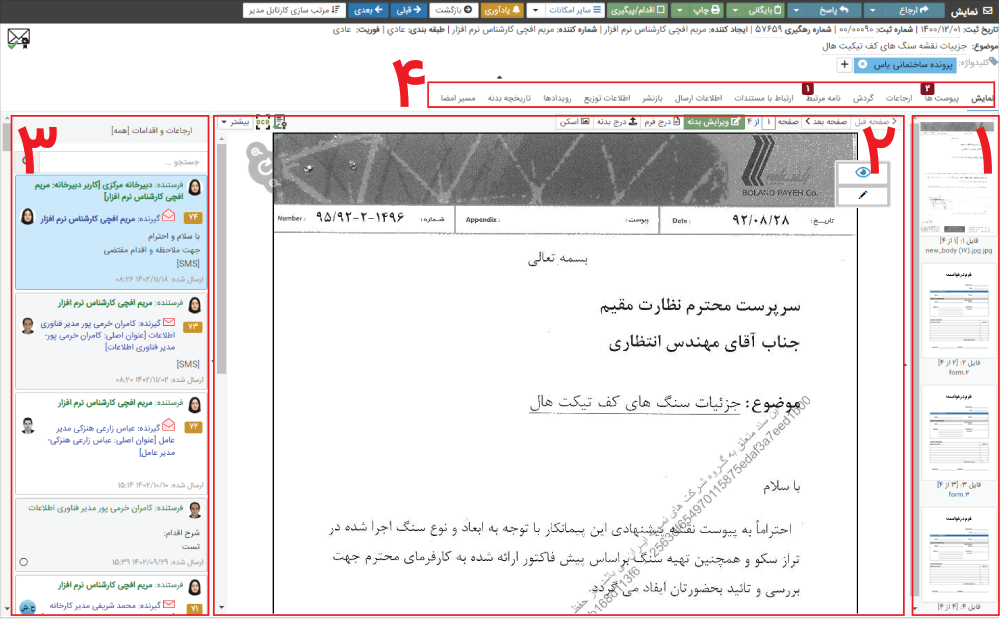Toggle the pencil edit icon on the document
Image resolution: width=1000 pixels, height=624 pixels.
(x=862, y=194)
